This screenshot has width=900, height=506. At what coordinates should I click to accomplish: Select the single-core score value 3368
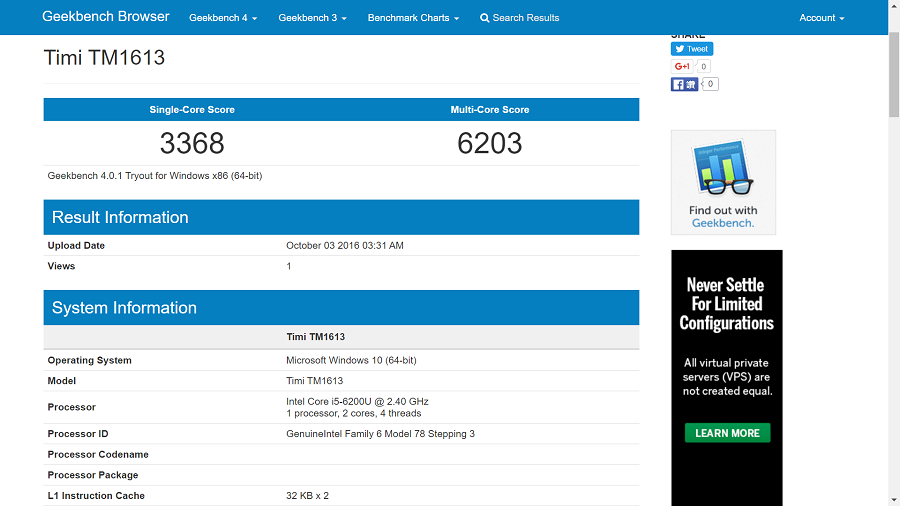click(x=192, y=143)
